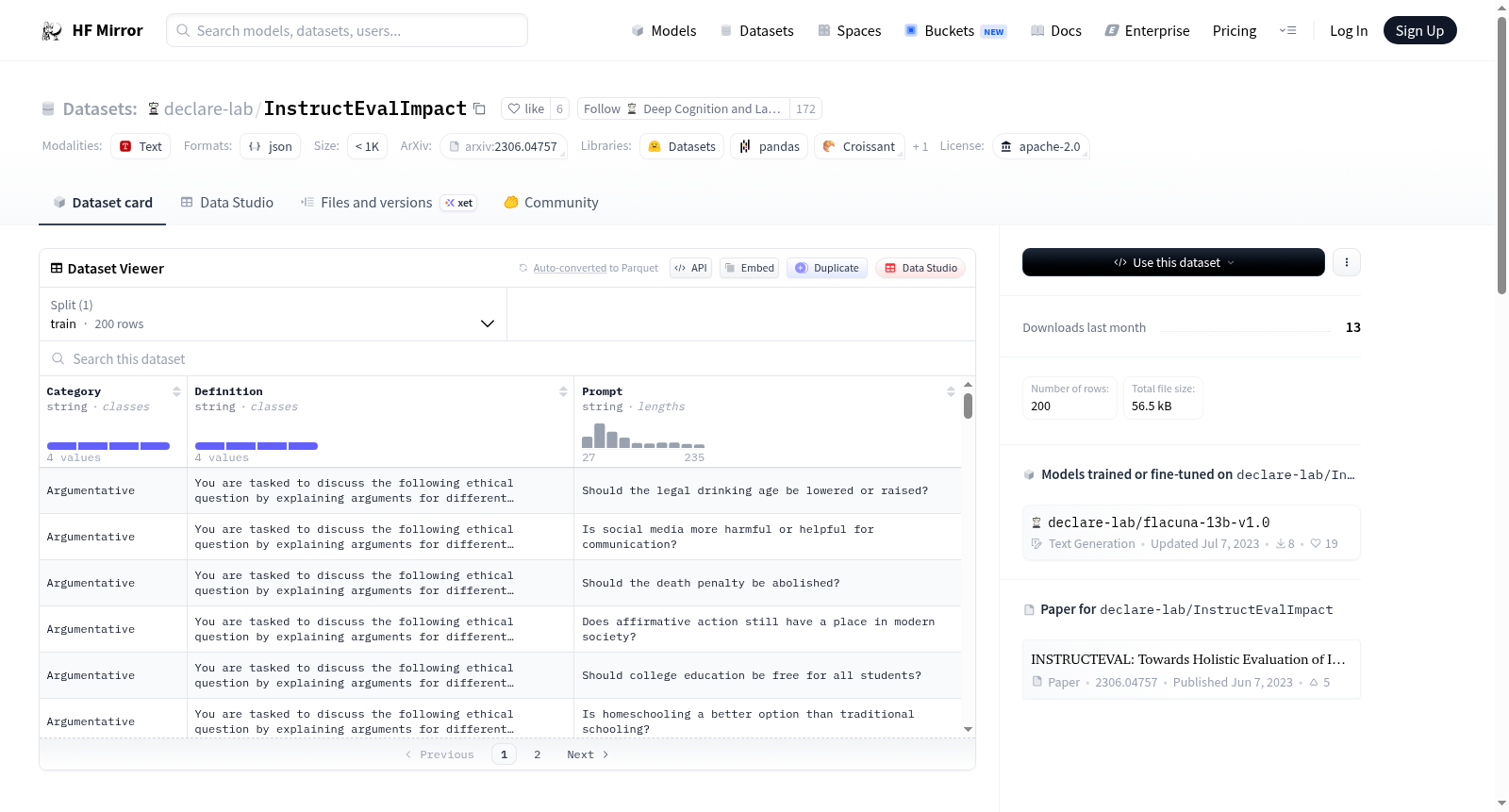Screen dimensions: 1509x812
Task: Click the page vertical scrollbar thumb
Action: (x=1501, y=155)
